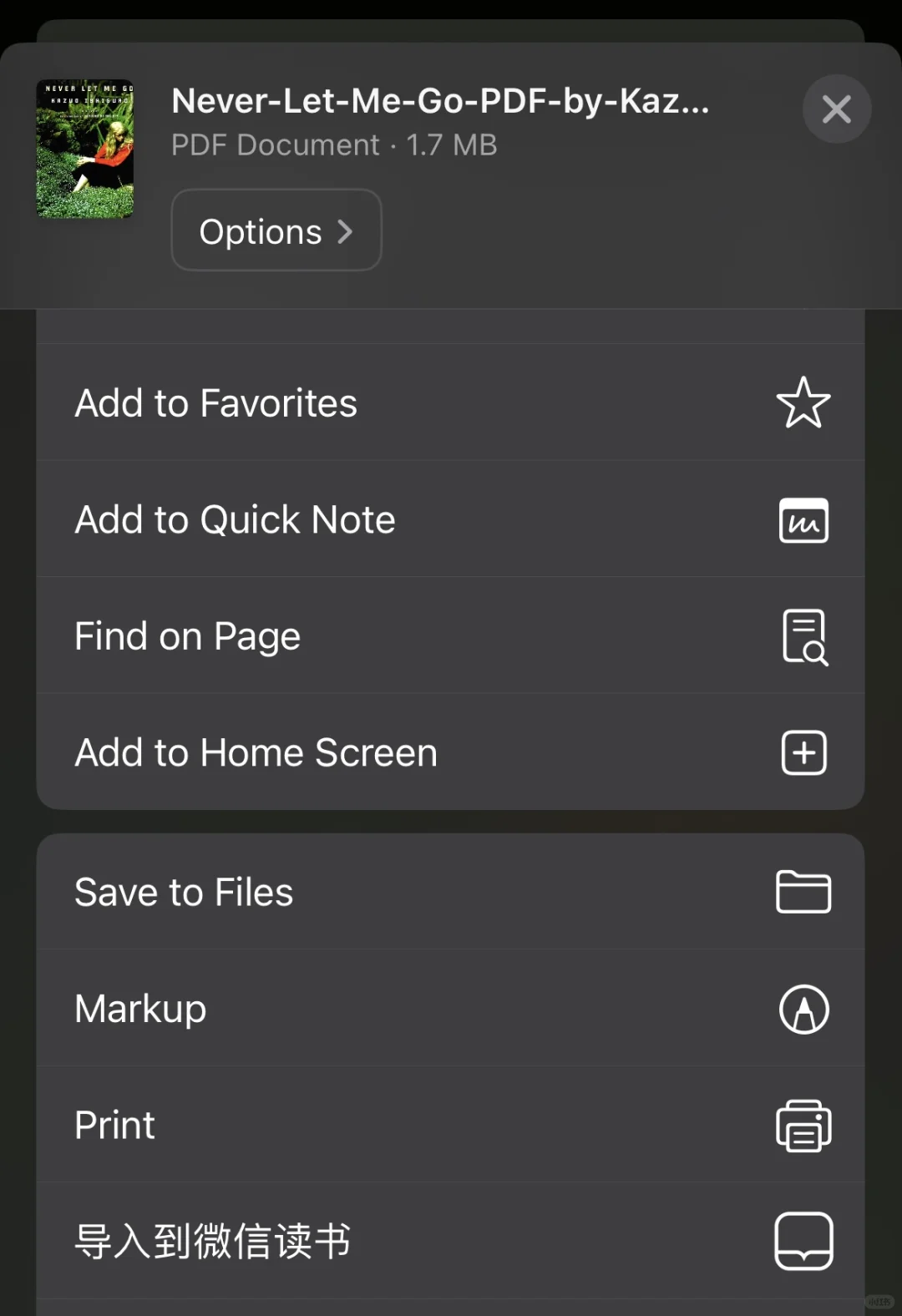Image resolution: width=902 pixels, height=1316 pixels.
Task: Select Find on Page
Action: 450,635
